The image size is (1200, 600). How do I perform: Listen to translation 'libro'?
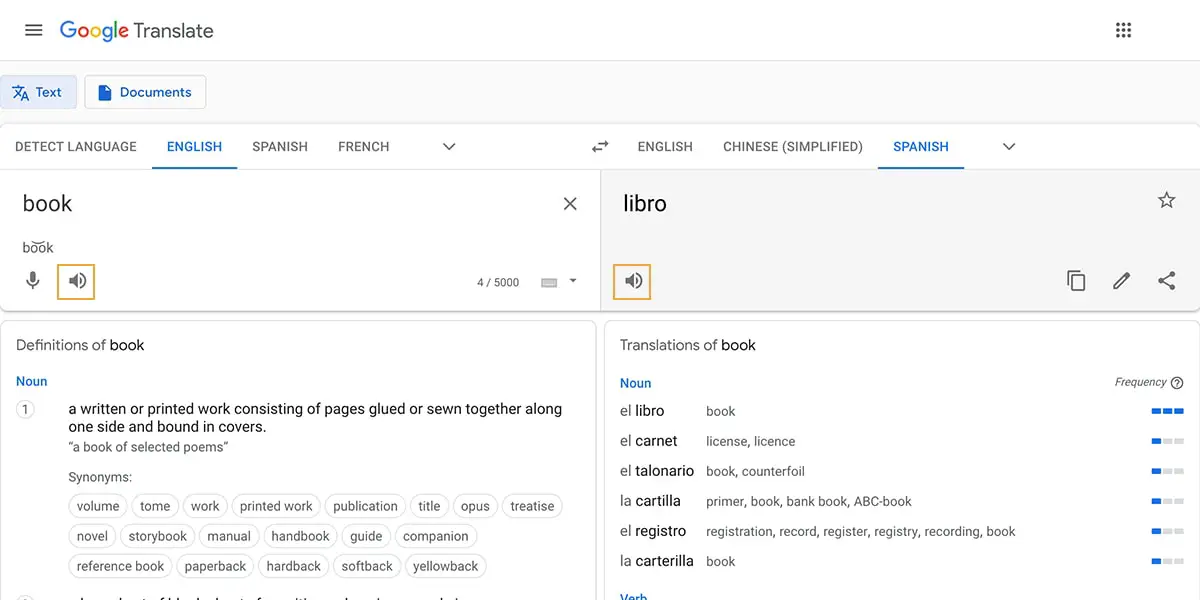(633, 281)
